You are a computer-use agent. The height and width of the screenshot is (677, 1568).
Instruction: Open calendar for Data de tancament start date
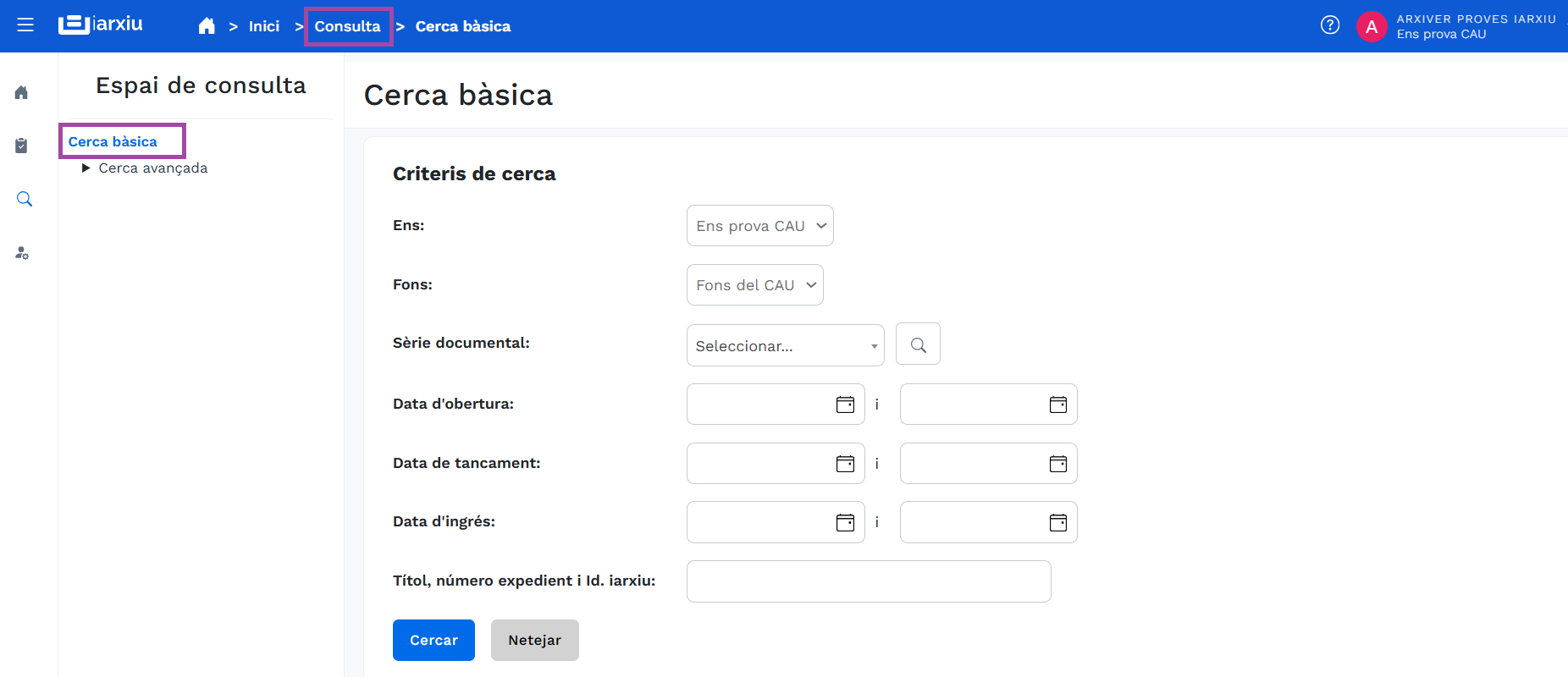click(845, 464)
